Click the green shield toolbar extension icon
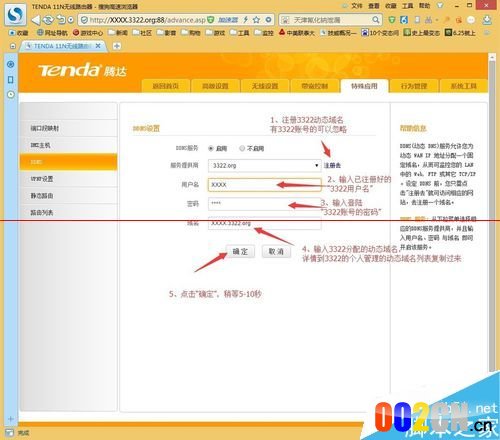The image size is (500, 440). 392,20
